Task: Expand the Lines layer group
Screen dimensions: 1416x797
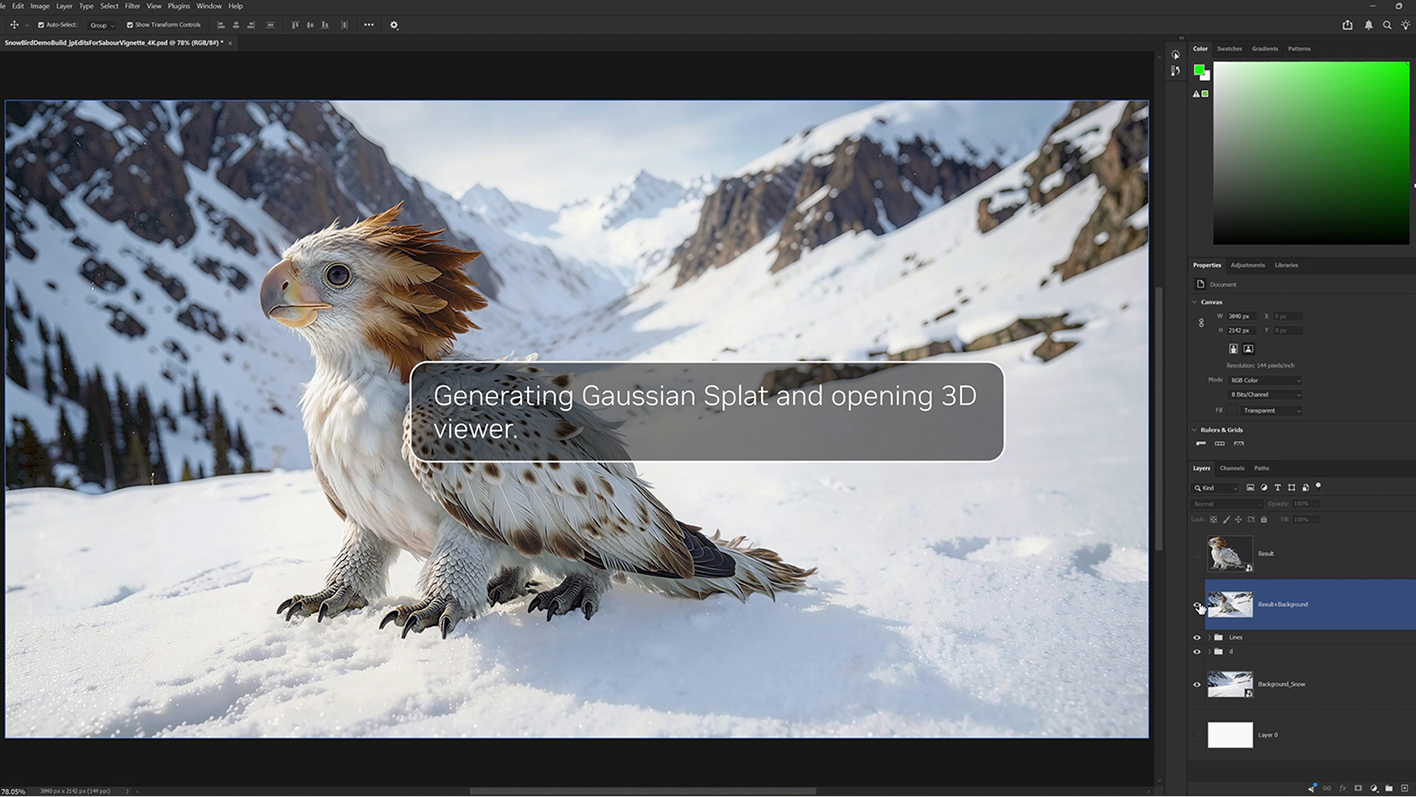Action: [x=1209, y=637]
